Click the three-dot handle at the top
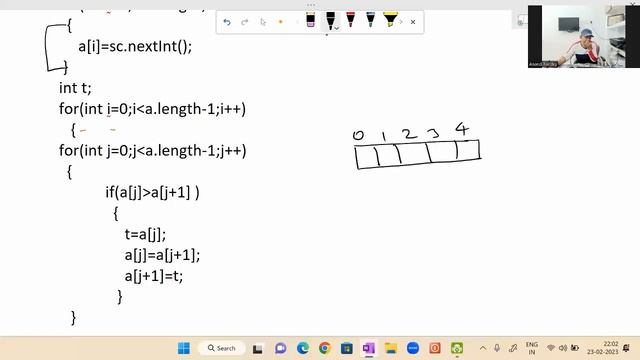Image resolution: width=640 pixels, height=360 pixels. point(311,5)
